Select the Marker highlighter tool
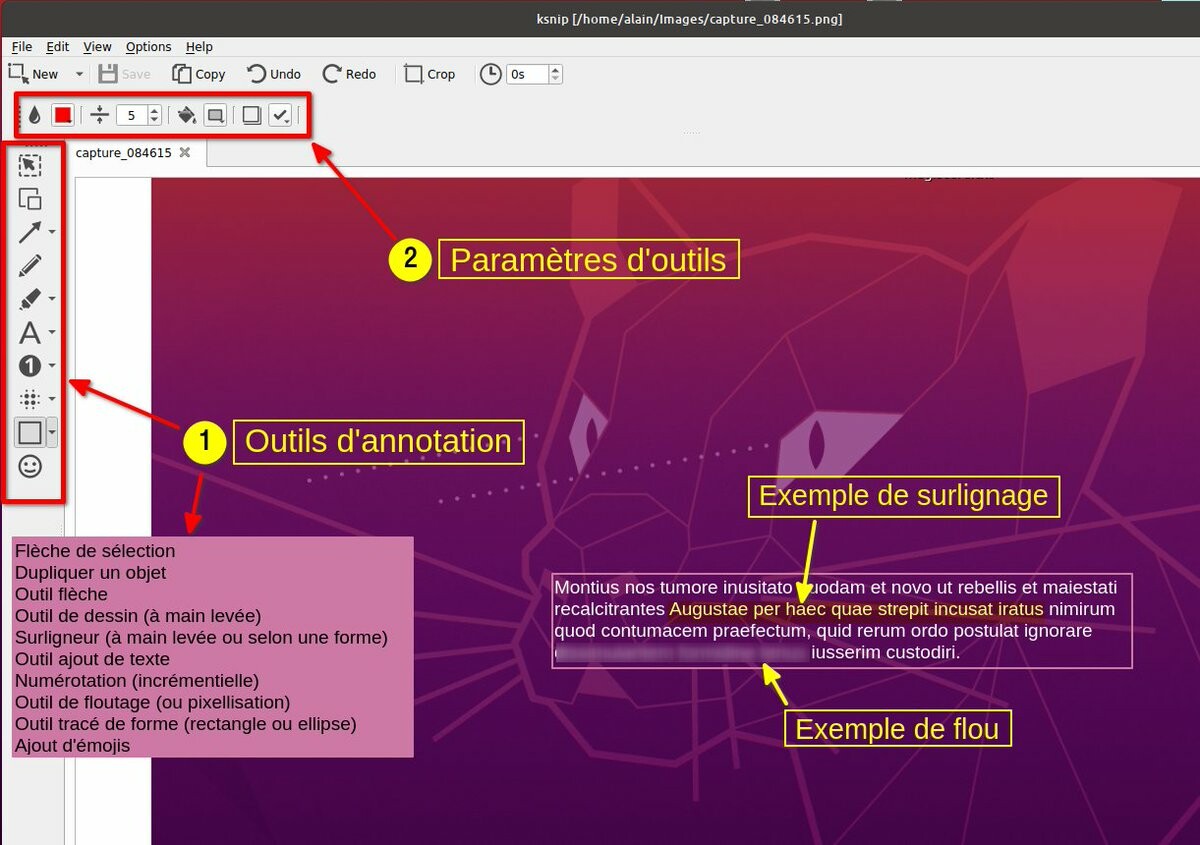Screen dimensions: 1200x845 click(x=30, y=298)
